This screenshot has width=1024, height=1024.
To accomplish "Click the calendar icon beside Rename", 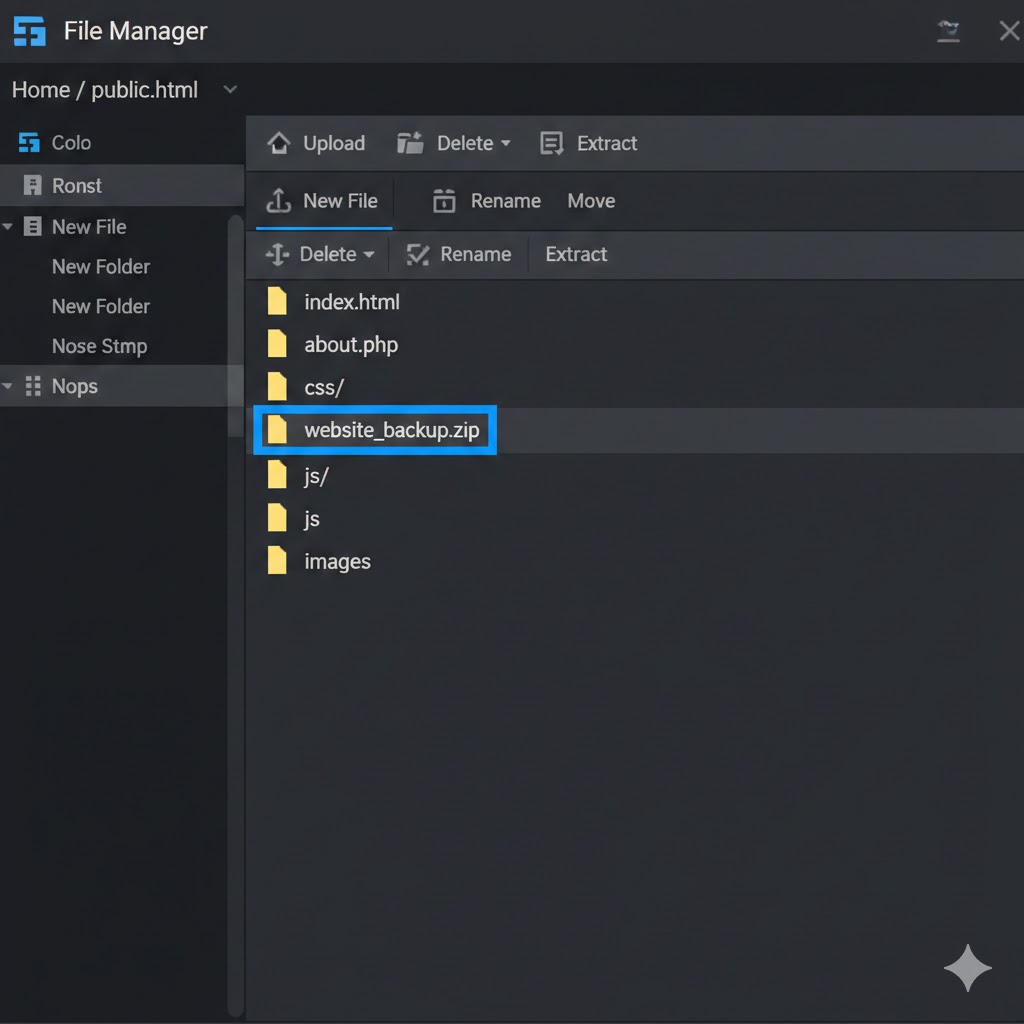I will pos(444,201).
